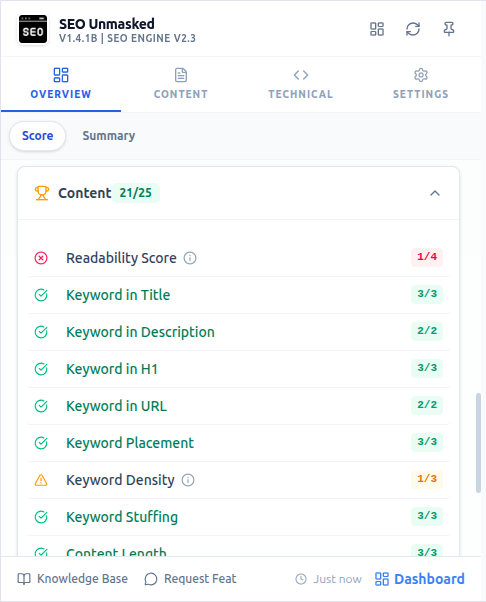Click the Keyword in URL 2/2 badge

[x=427, y=405]
